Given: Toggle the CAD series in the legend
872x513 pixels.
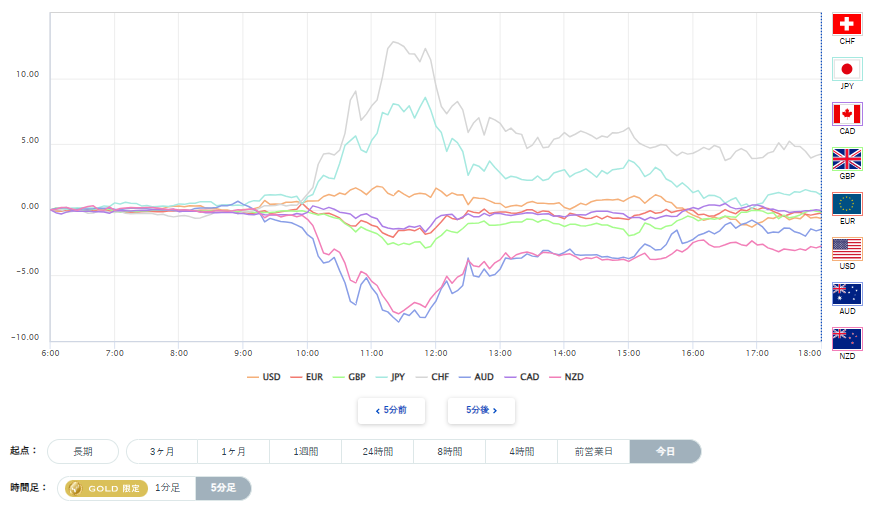Looking at the screenshot, I should [522, 377].
